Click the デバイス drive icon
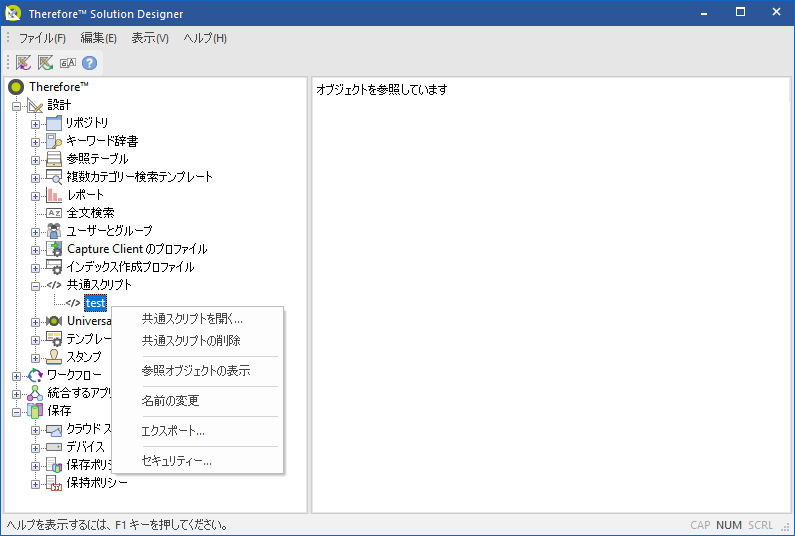Image resolution: width=795 pixels, height=536 pixels. click(54, 447)
